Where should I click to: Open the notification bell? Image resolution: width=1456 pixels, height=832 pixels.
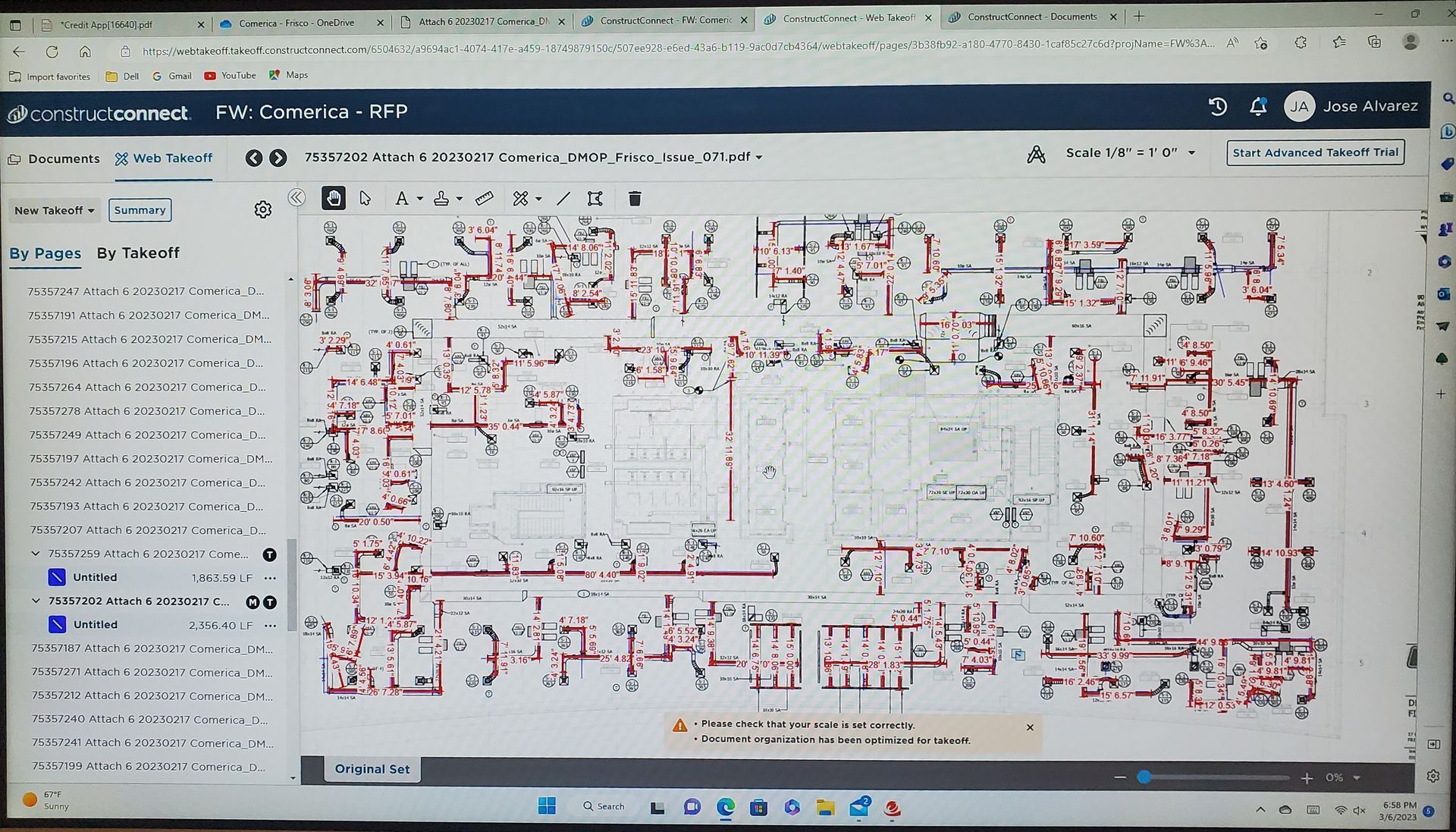(x=1257, y=106)
